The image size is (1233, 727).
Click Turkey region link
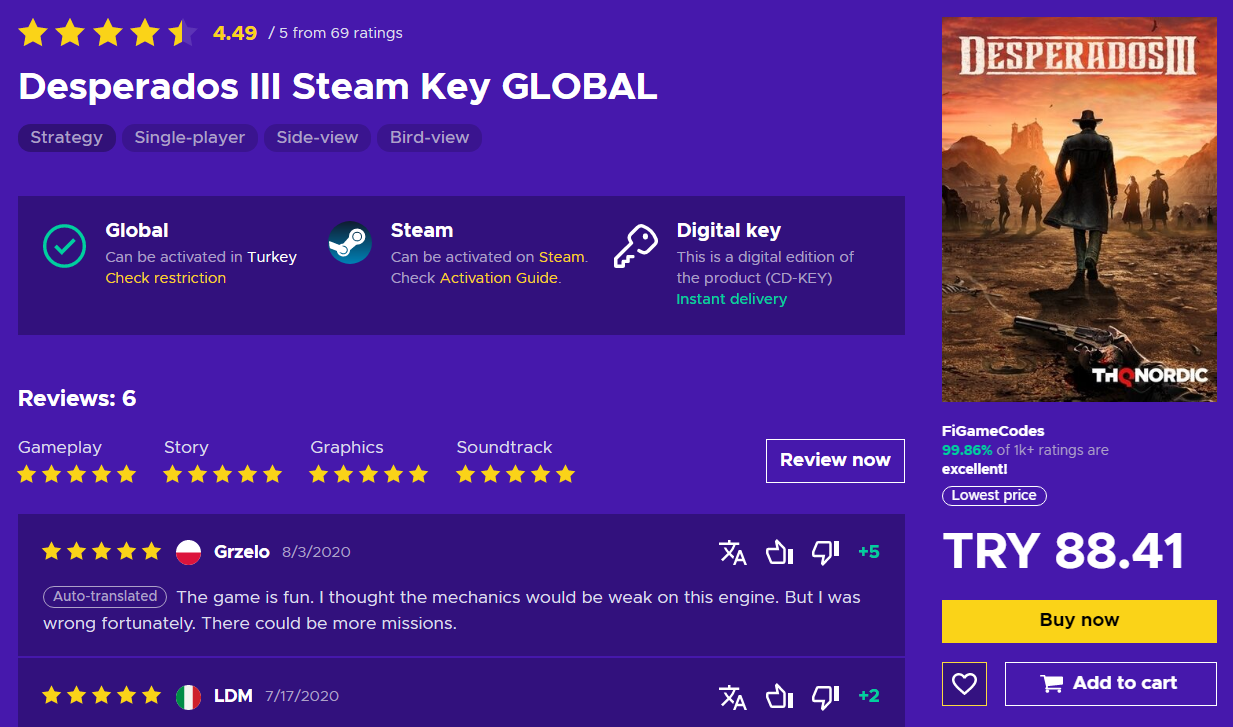(272, 257)
